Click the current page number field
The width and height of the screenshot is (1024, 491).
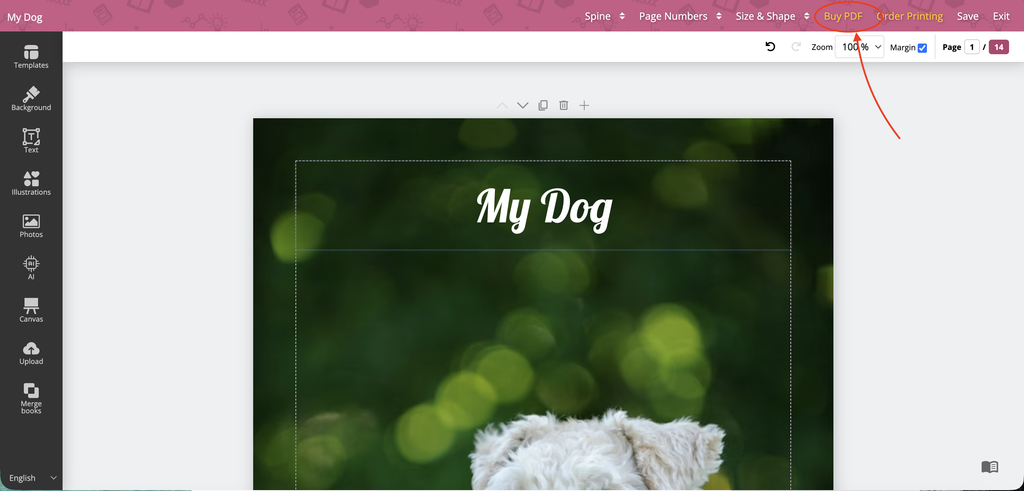click(972, 47)
